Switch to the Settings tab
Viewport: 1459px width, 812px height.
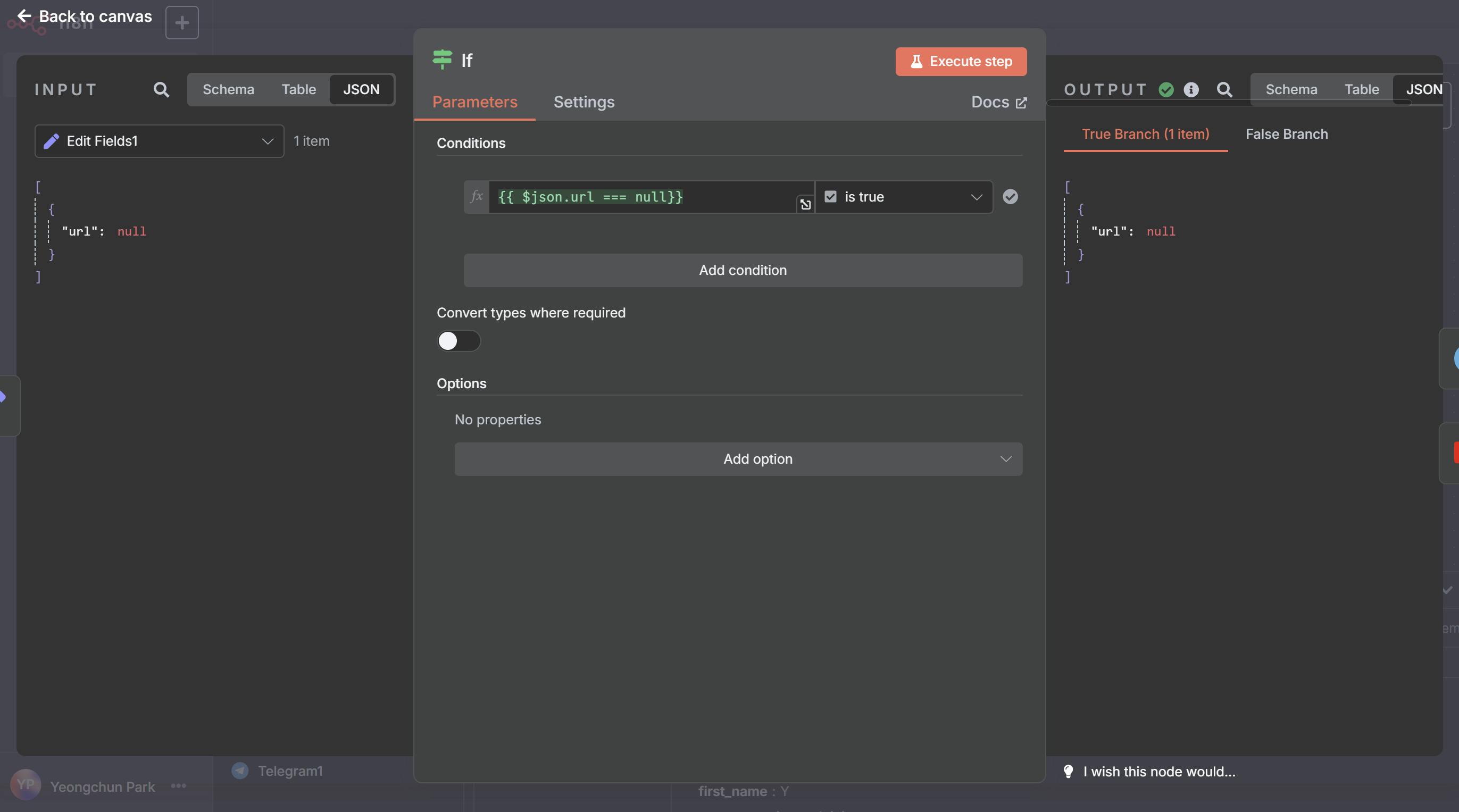coord(583,102)
